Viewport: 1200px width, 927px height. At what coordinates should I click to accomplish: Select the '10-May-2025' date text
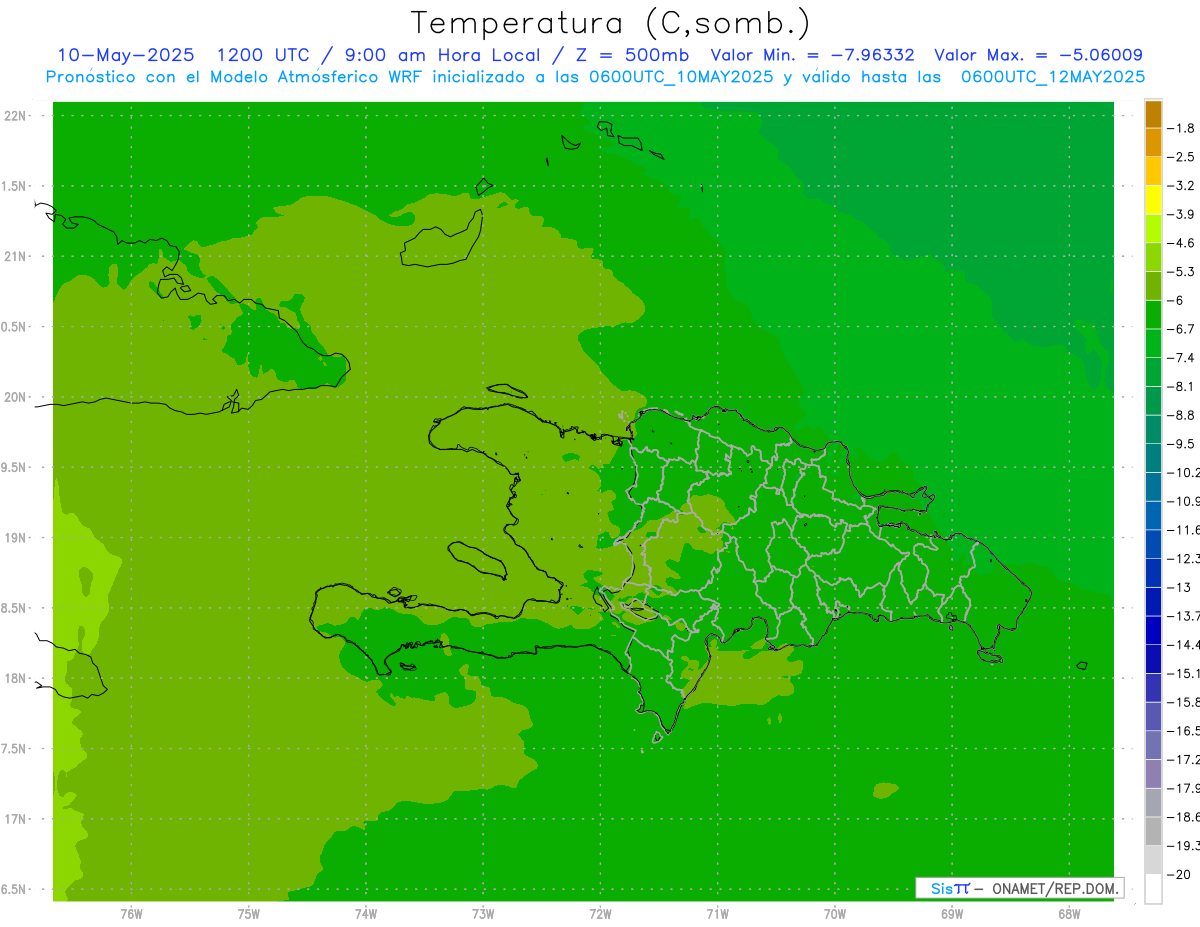click(126, 55)
